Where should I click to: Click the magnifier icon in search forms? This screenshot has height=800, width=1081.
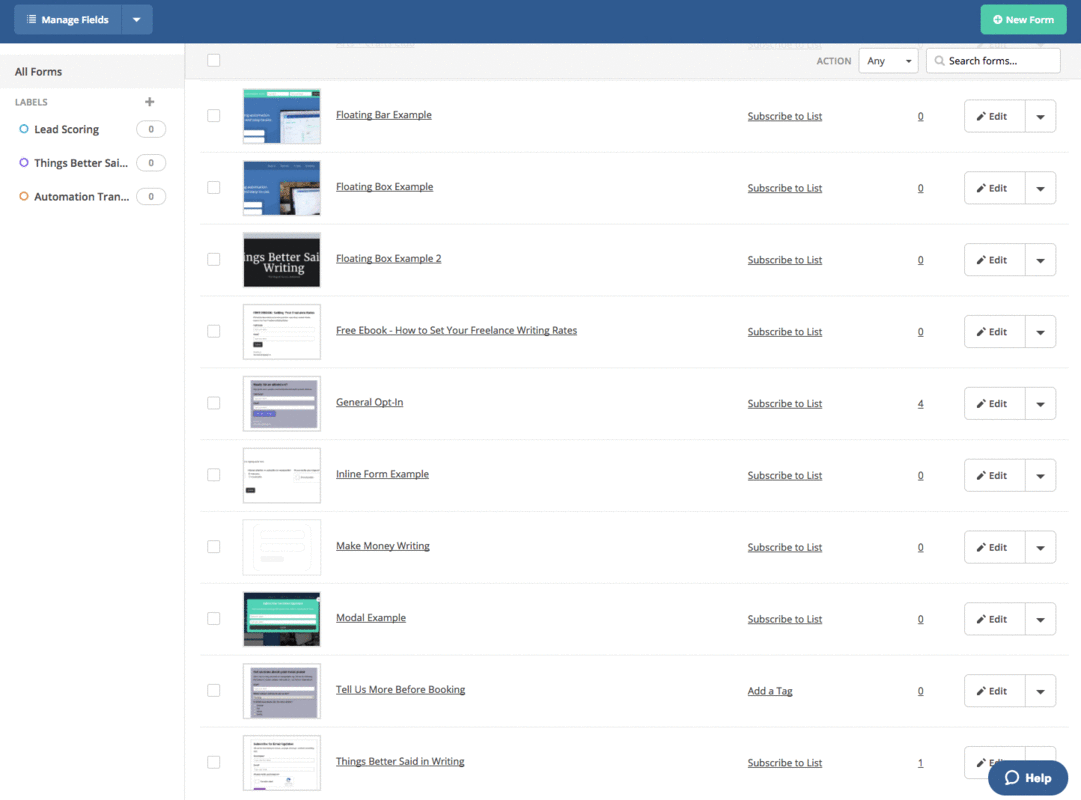[939, 61]
